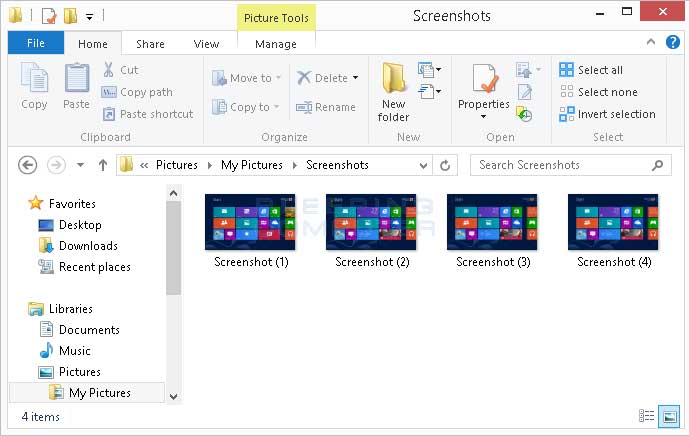This screenshot has width=689, height=436.
Task: Click Select none
Action: click(599, 92)
